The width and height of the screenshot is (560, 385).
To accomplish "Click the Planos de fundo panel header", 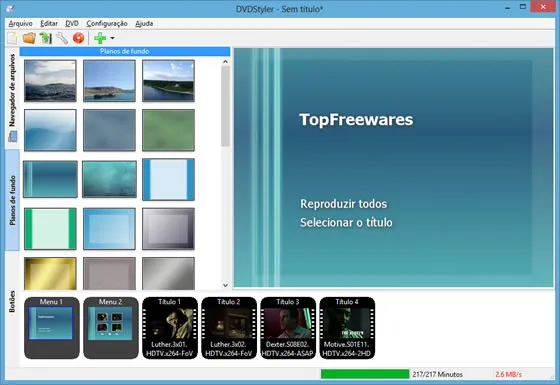I will (x=125, y=51).
